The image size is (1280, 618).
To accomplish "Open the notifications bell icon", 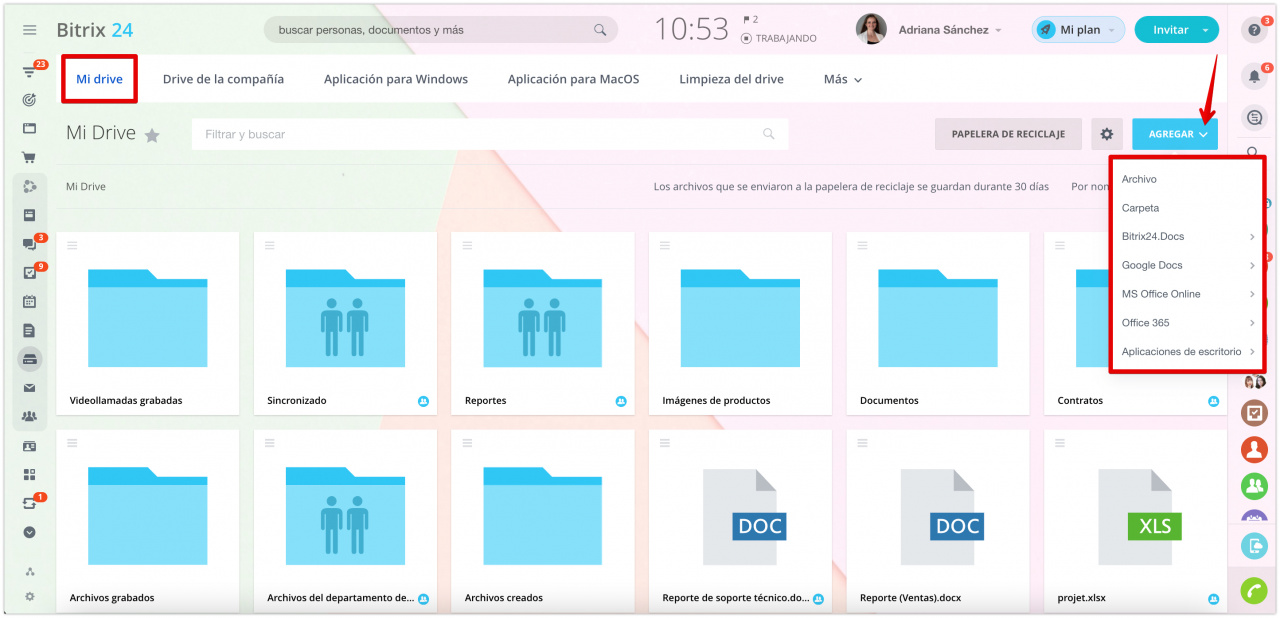I will tap(1254, 76).
